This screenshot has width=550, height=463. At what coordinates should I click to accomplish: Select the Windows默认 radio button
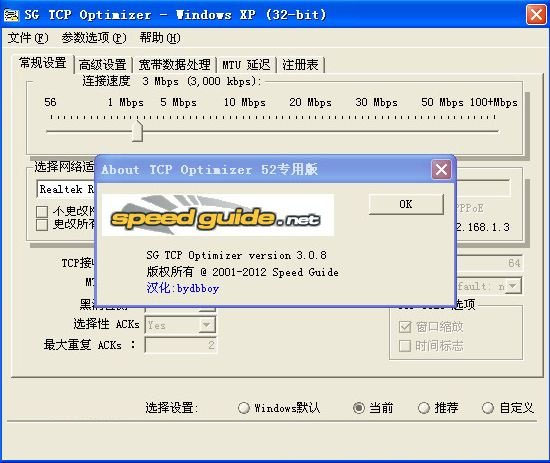tap(243, 408)
